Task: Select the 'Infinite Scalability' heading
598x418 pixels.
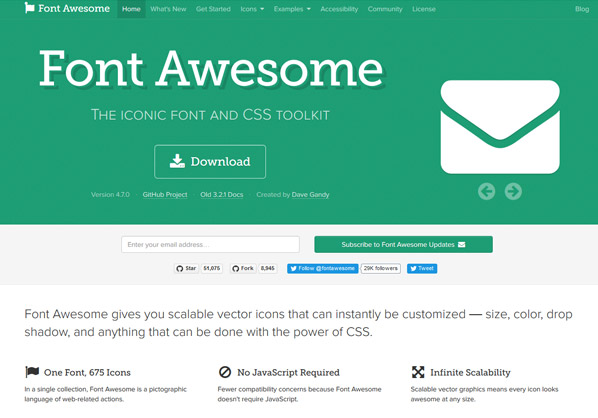Action: [x=470, y=373]
